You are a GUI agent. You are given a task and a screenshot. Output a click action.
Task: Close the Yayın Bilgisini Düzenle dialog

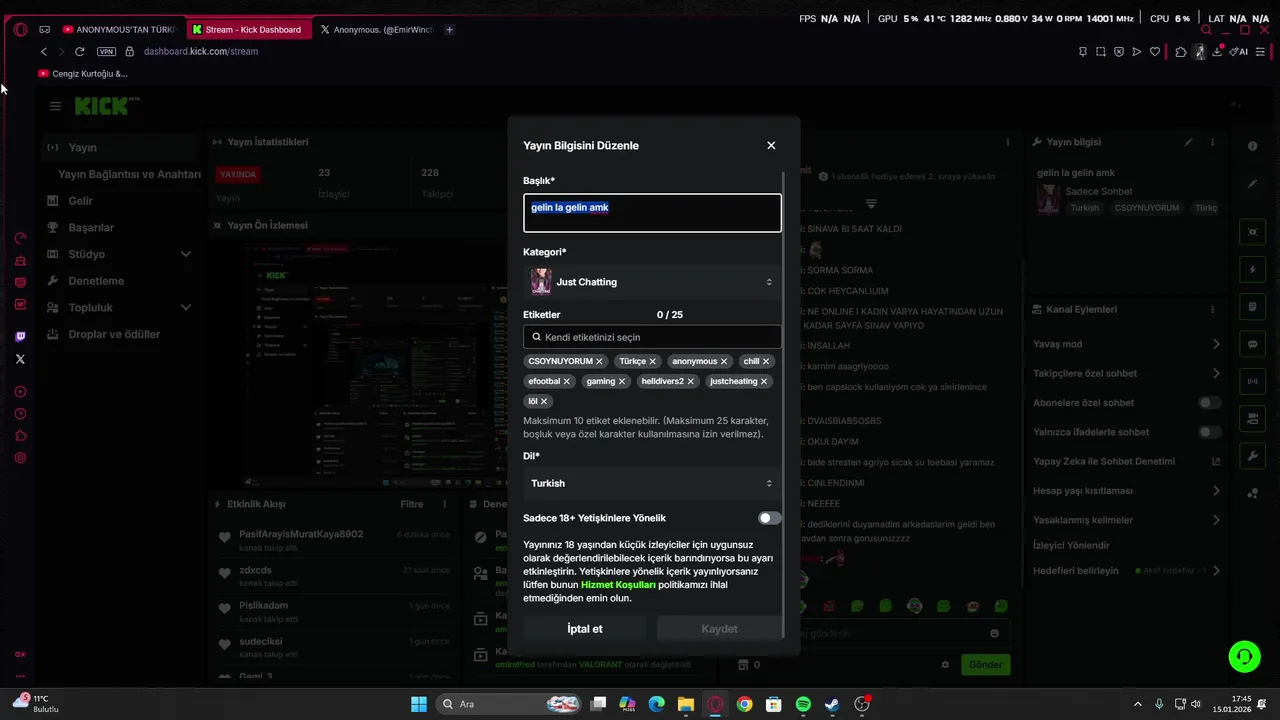tap(771, 145)
